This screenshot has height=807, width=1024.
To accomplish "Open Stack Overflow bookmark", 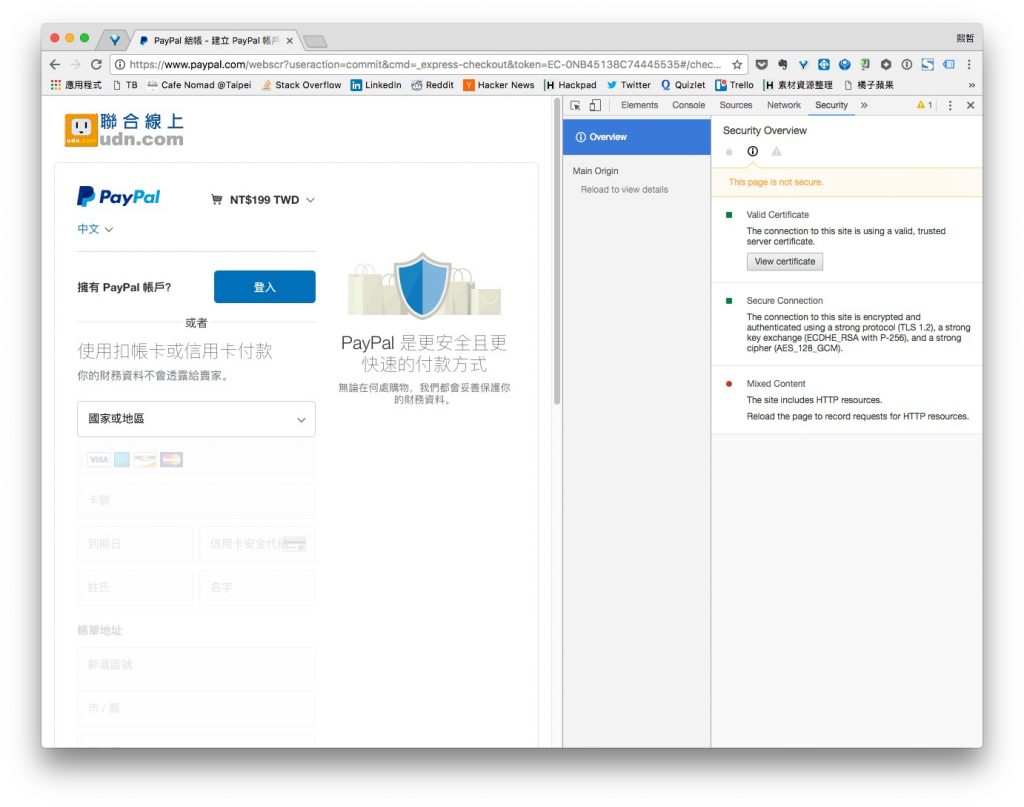I will coord(301,85).
